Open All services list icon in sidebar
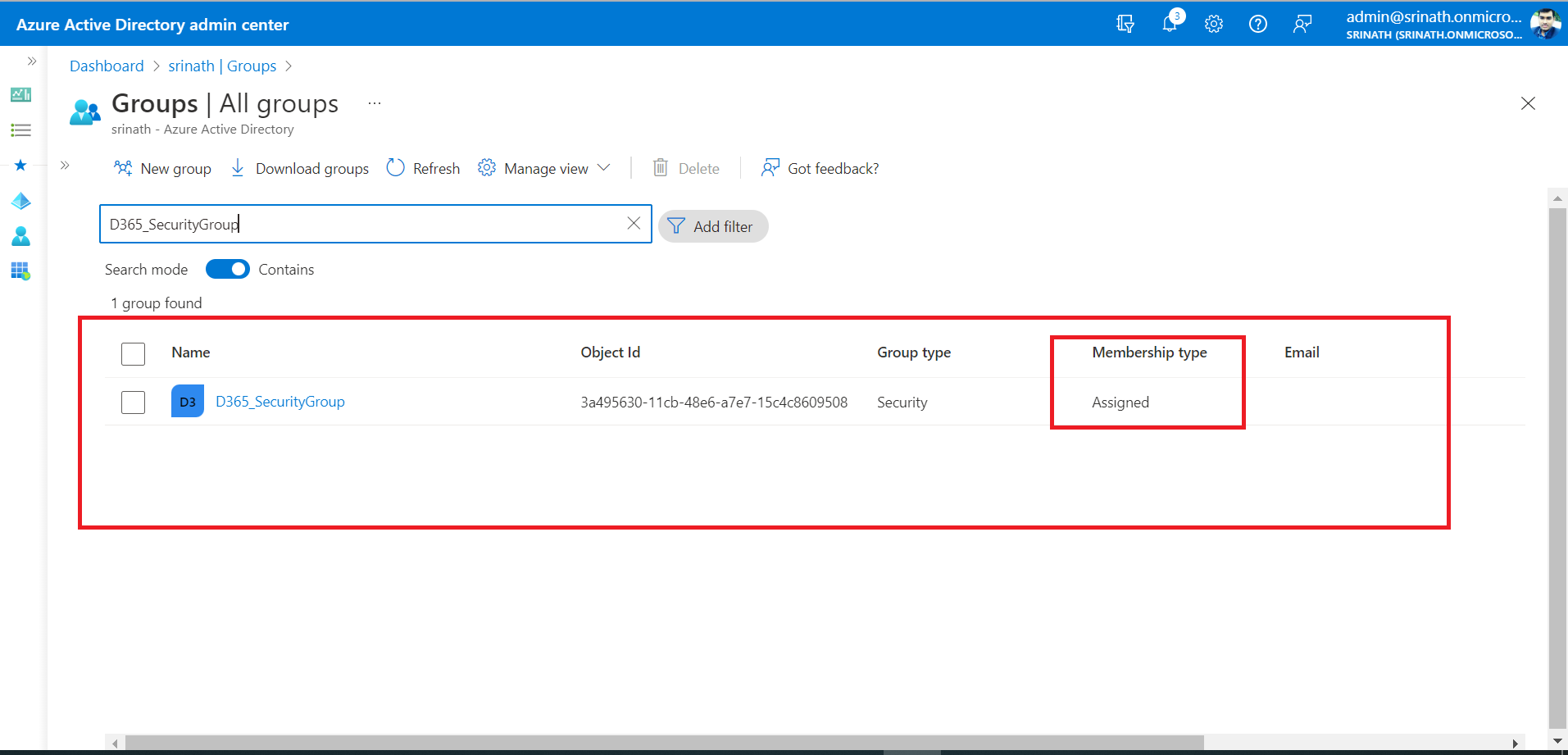This screenshot has height=755, width=1568. pos(20,130)
